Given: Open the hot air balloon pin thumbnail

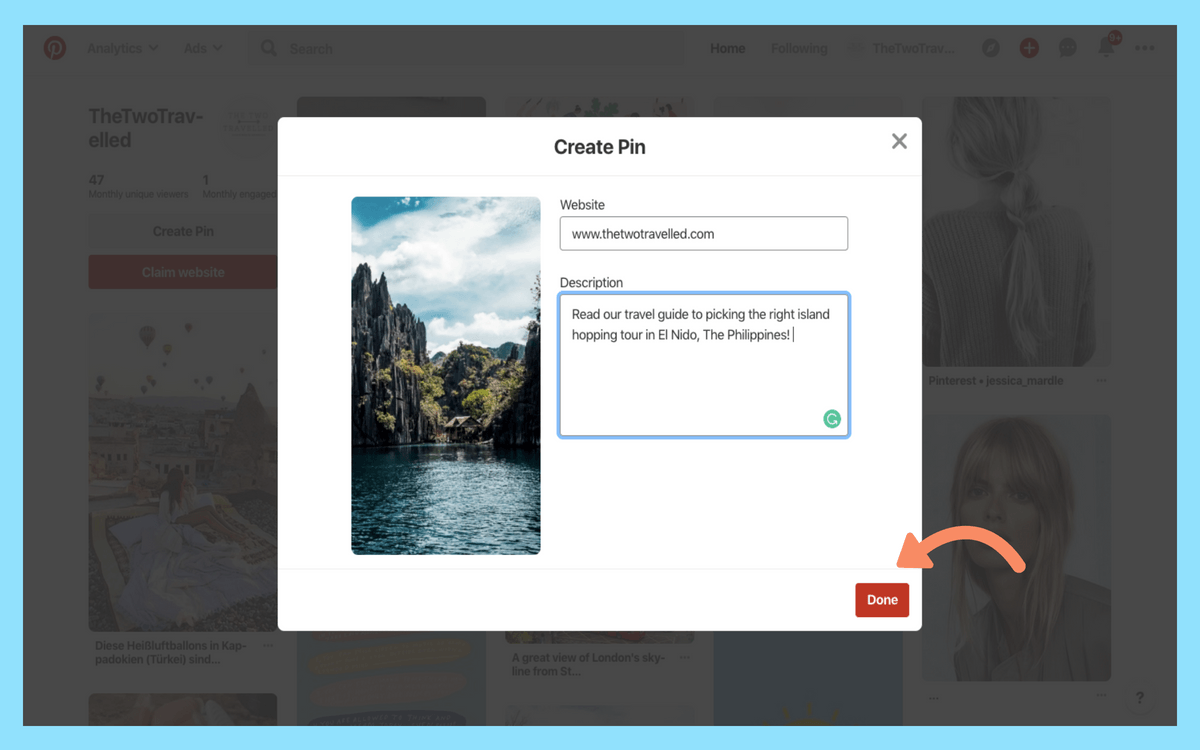Looking at the screenshot, I should 183,473.
